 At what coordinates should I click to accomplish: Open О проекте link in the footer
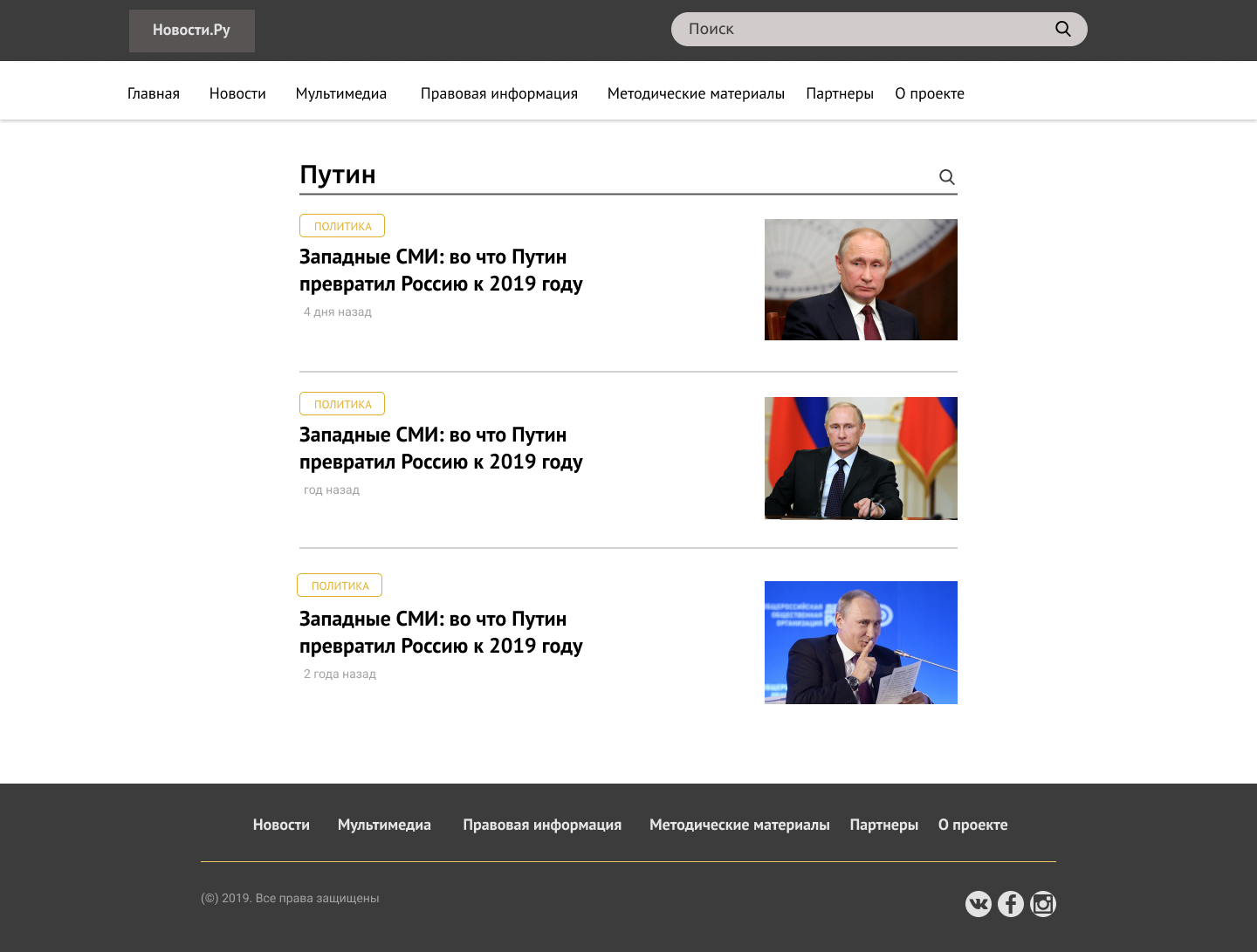point(973,825)
